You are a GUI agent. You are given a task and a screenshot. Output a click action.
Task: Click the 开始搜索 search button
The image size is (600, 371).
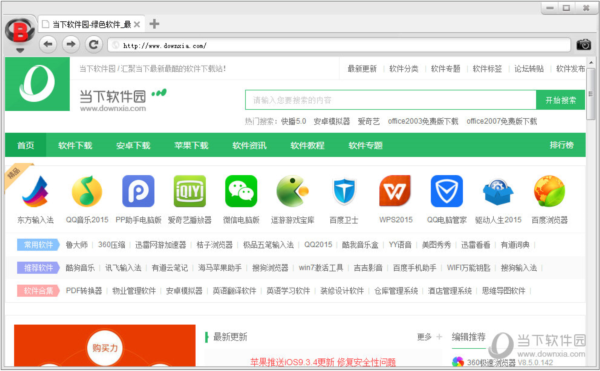pos(561,100)
